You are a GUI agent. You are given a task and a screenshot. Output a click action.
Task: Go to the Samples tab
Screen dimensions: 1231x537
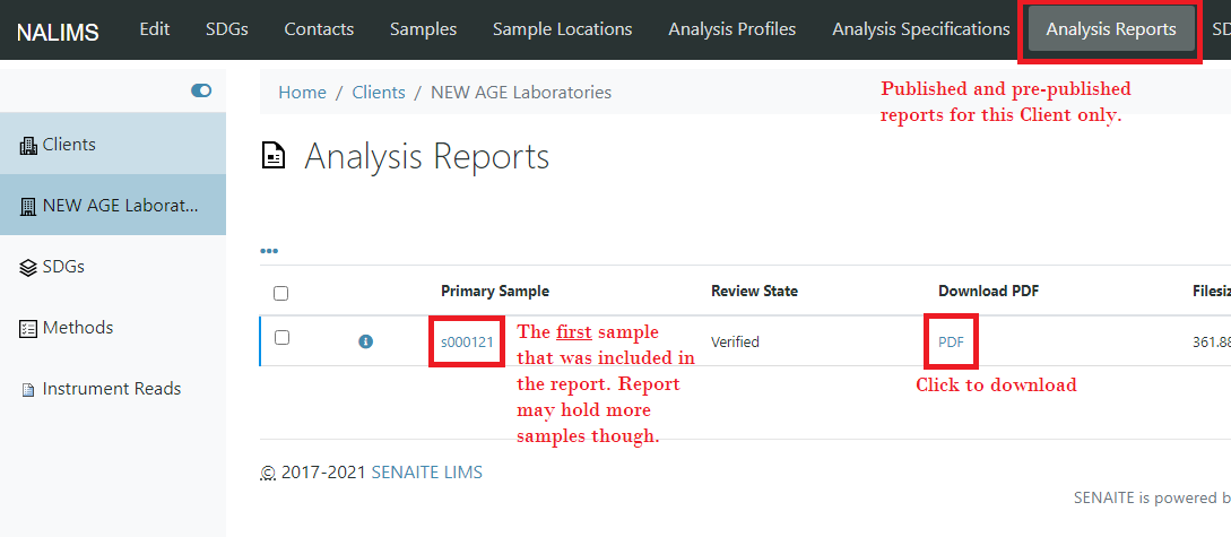click(423, 29)
